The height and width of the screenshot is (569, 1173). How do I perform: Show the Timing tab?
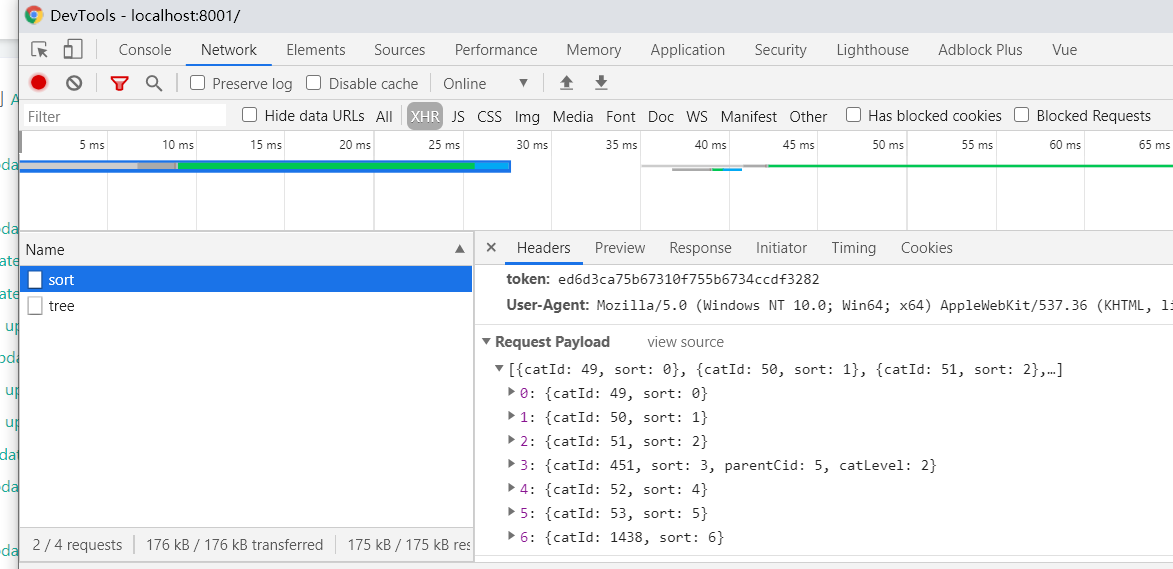(854, 248)
